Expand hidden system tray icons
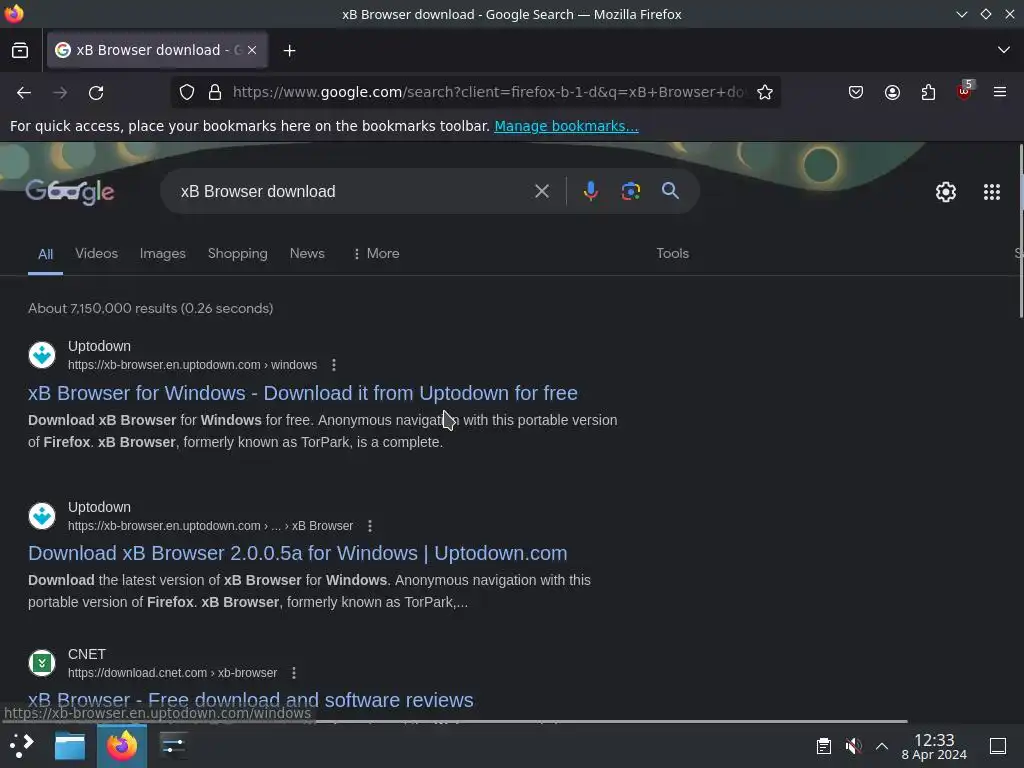This screenshot has height=768, width=1024. pyautogui.click(x=882, y=746)
